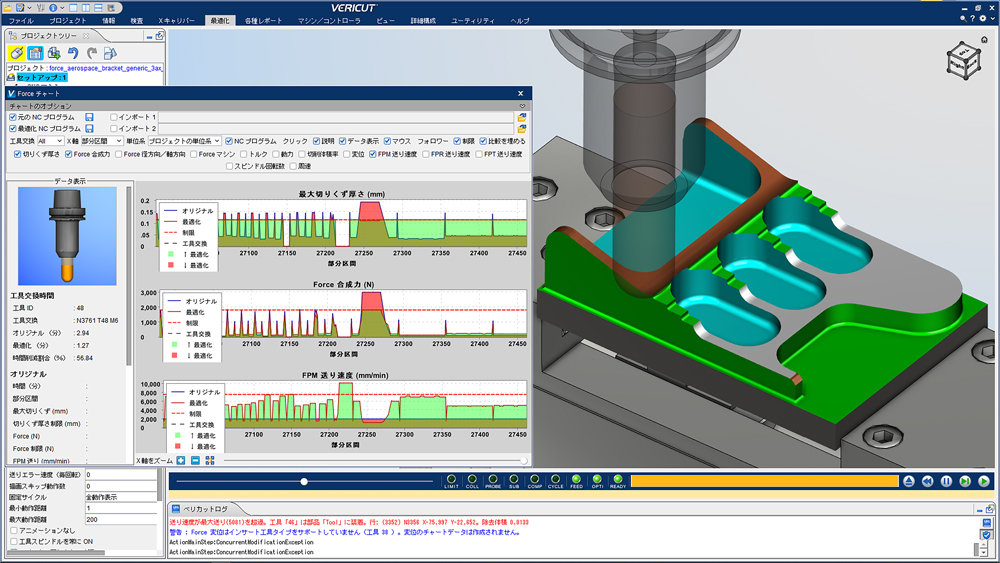Click the view cube in 3D viewport
The image size is (1000, 563).
click(x=963, y=61)
